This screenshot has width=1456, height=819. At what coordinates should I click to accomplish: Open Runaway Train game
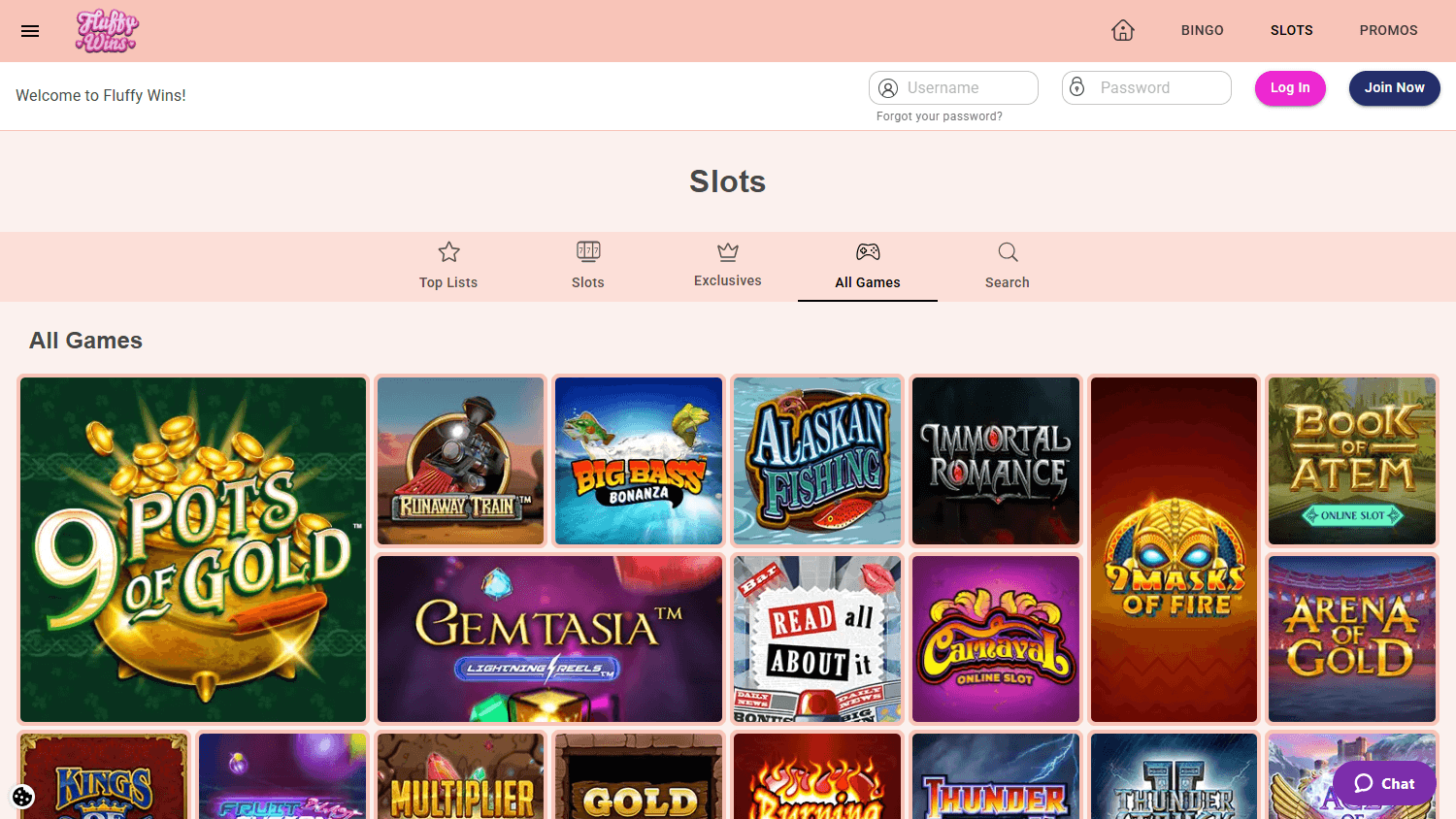460,461
